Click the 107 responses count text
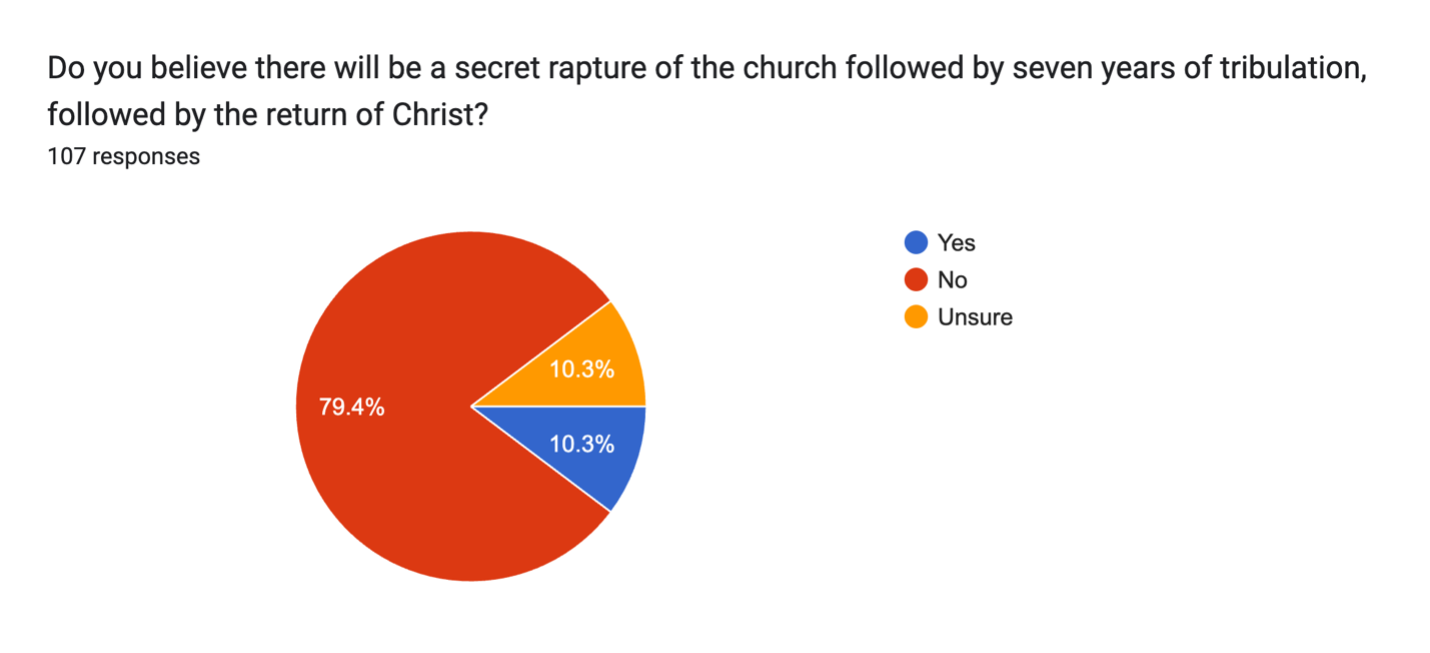The width and height of the screenshot is (1430, 653). click(x=124, y=157)
